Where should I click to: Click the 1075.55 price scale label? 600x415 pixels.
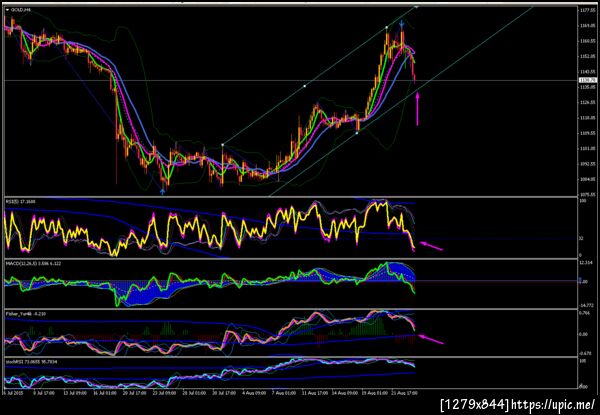(x=588, y=195)
